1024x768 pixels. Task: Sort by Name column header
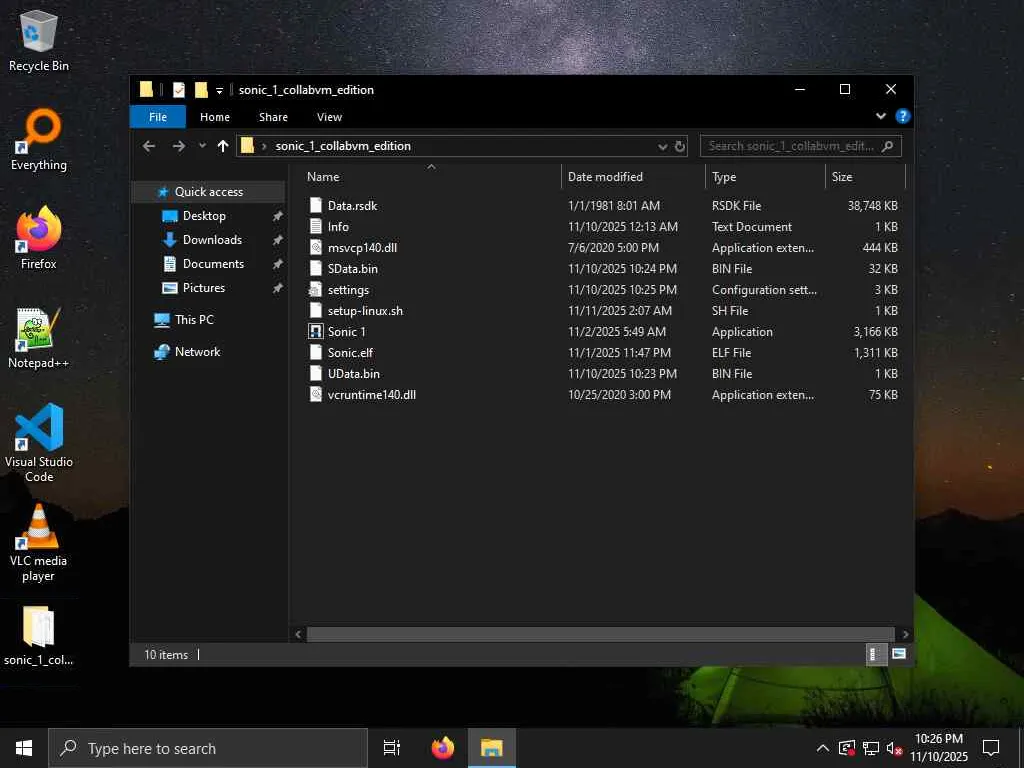pos(431,176)
